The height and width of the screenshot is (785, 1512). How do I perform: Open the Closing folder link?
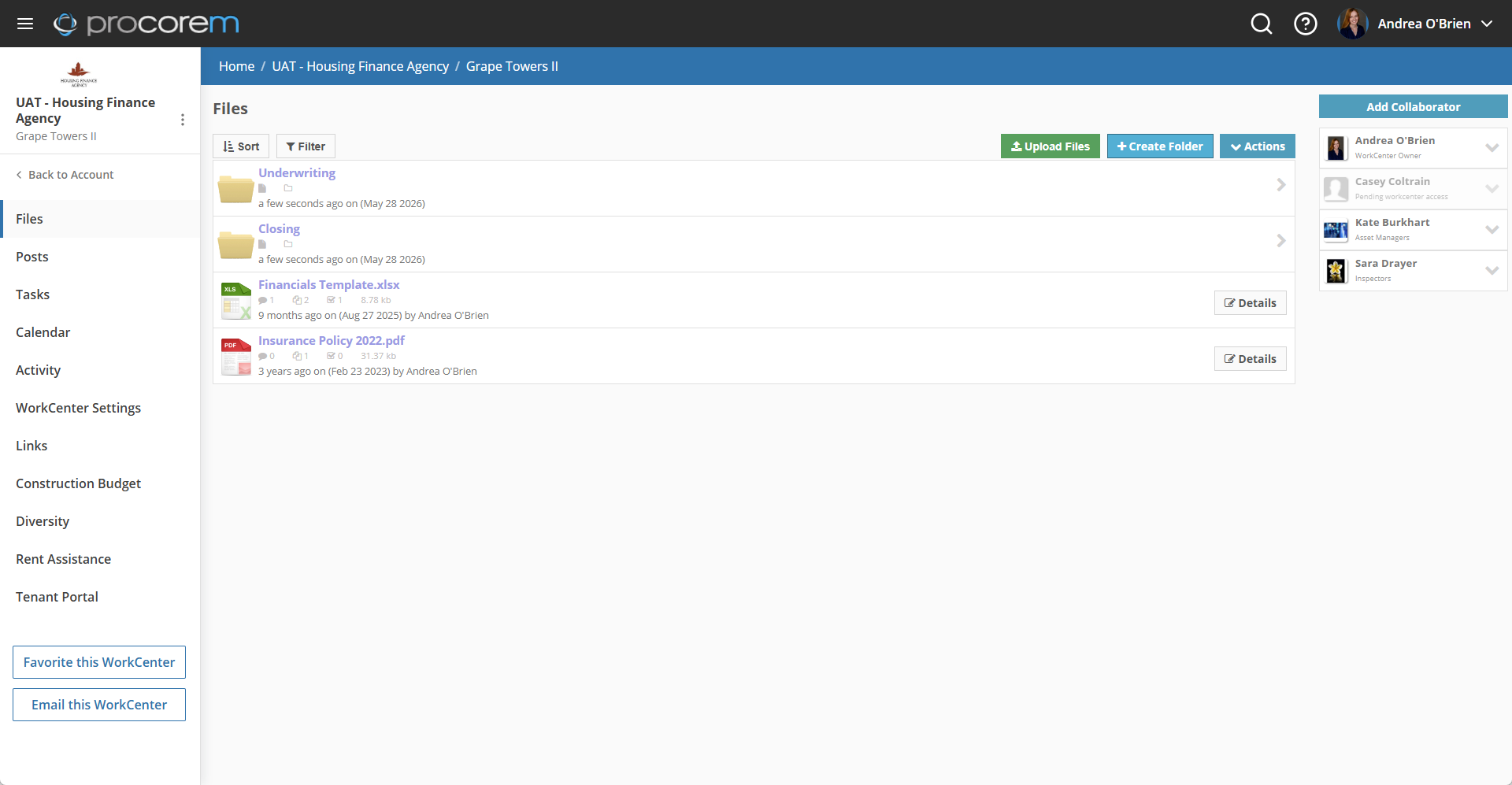(279, 228)
